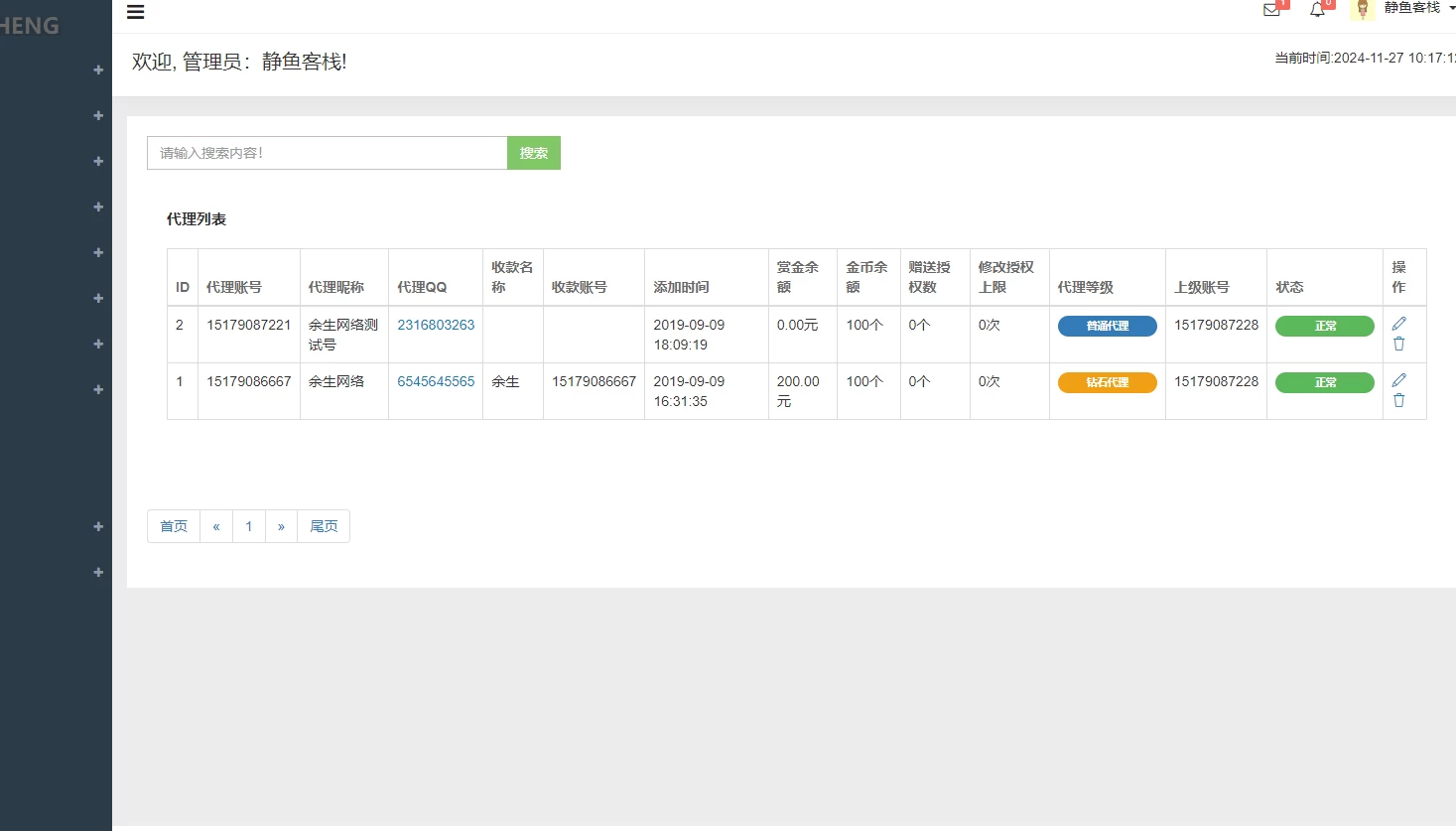Expand the last sidebar menu plus

98,572
